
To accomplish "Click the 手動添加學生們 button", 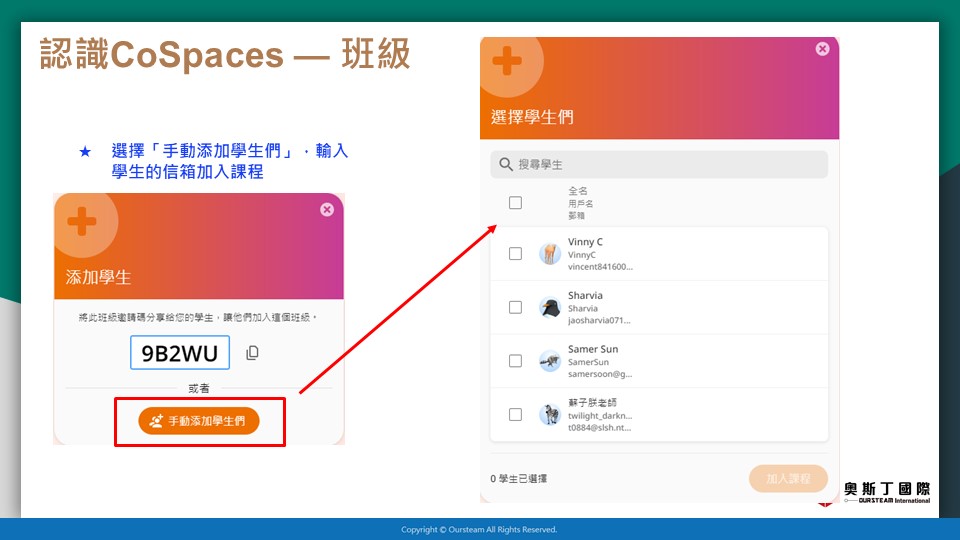I will [199, 421].
